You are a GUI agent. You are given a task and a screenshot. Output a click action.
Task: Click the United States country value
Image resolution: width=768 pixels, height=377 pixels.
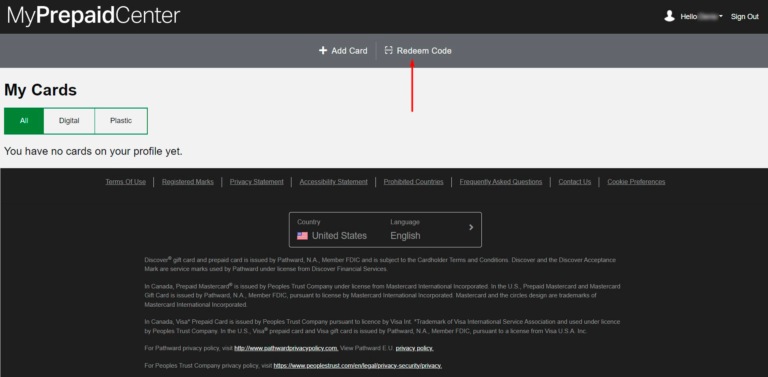pos(339,236)
